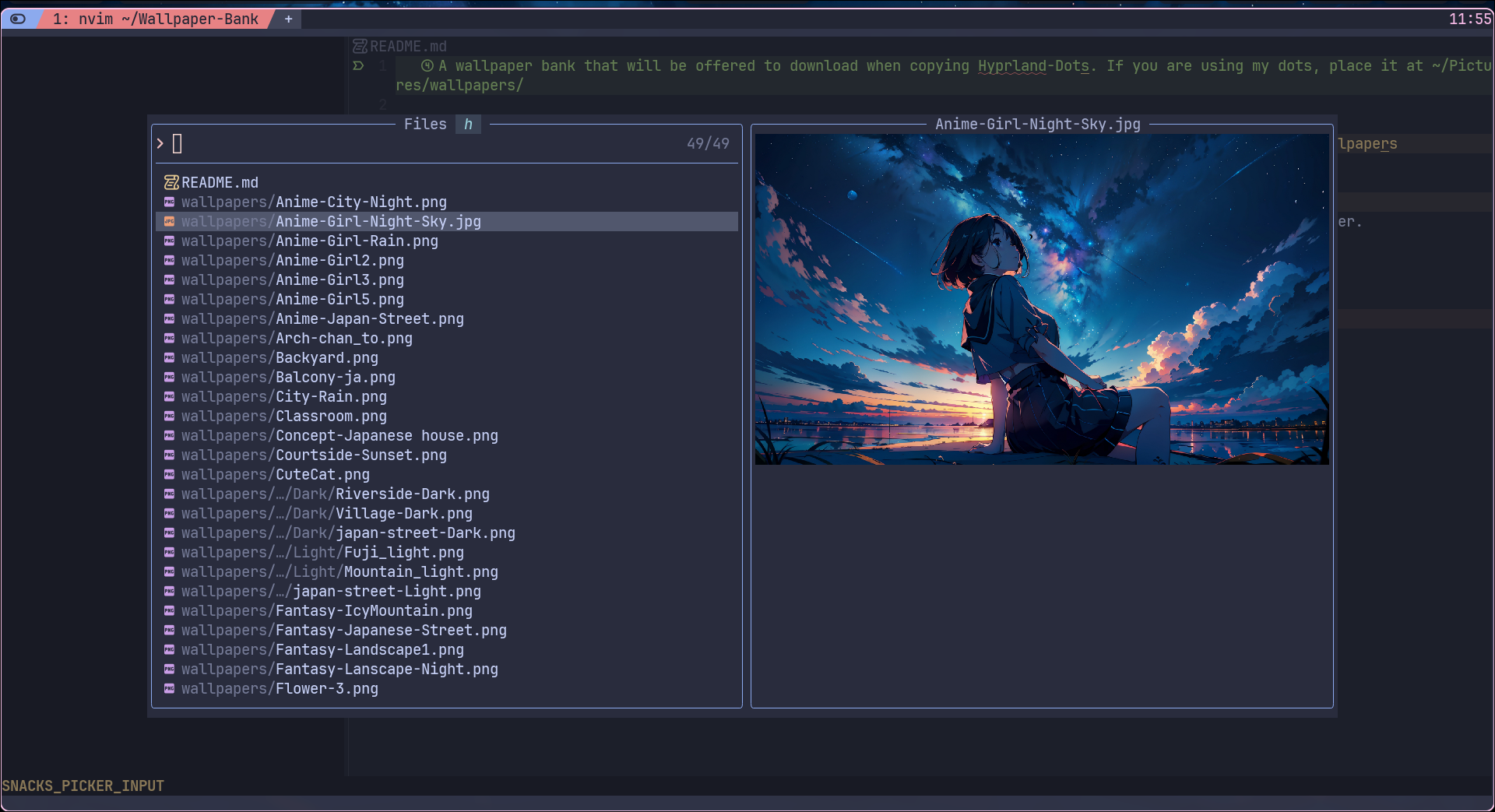Click the icon beside Fuji_light.png
This screenshot has width=1495, height=812.
(x=169, y=552)
